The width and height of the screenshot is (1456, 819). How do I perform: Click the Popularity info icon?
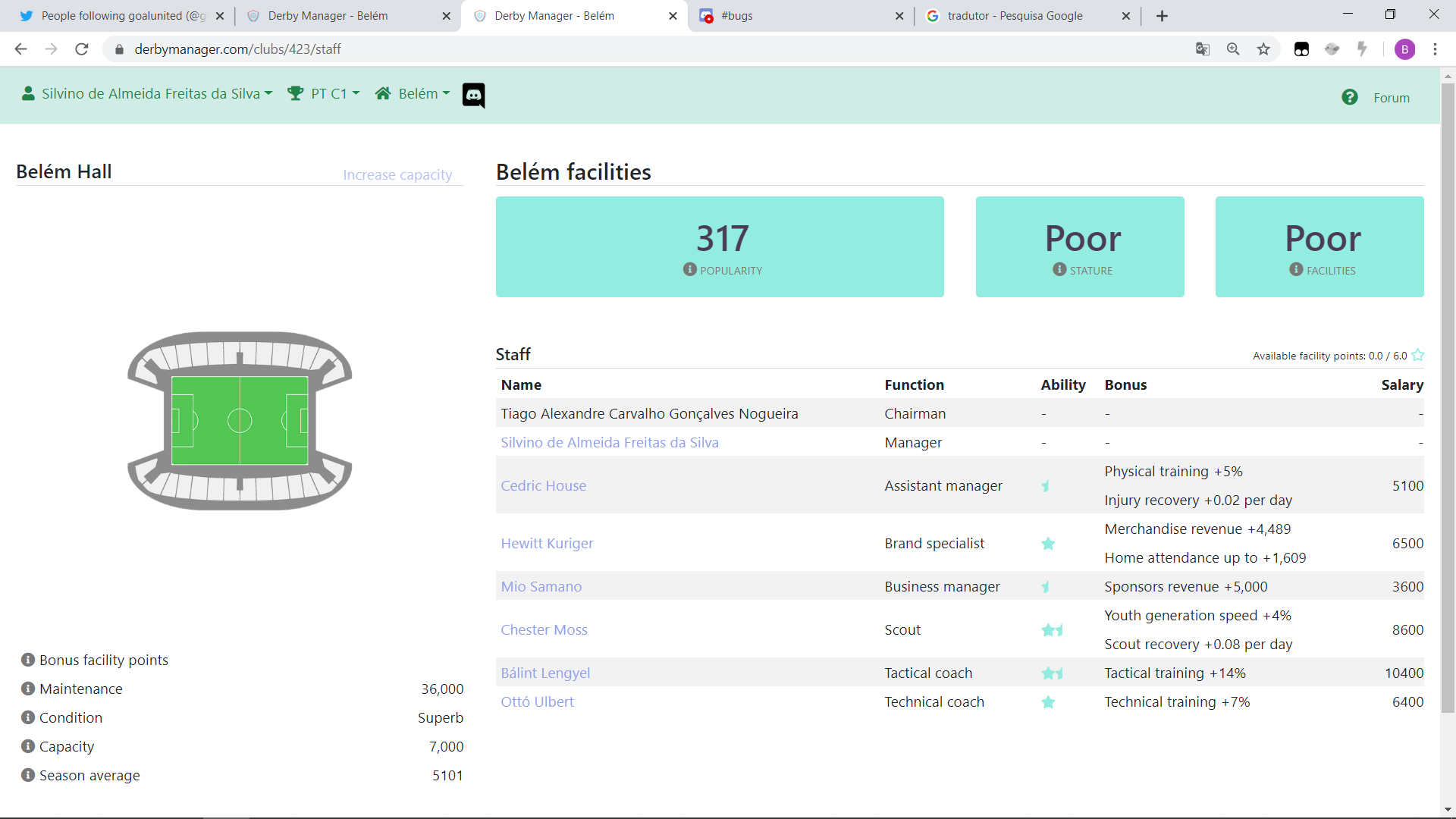(x=689, y=269)
